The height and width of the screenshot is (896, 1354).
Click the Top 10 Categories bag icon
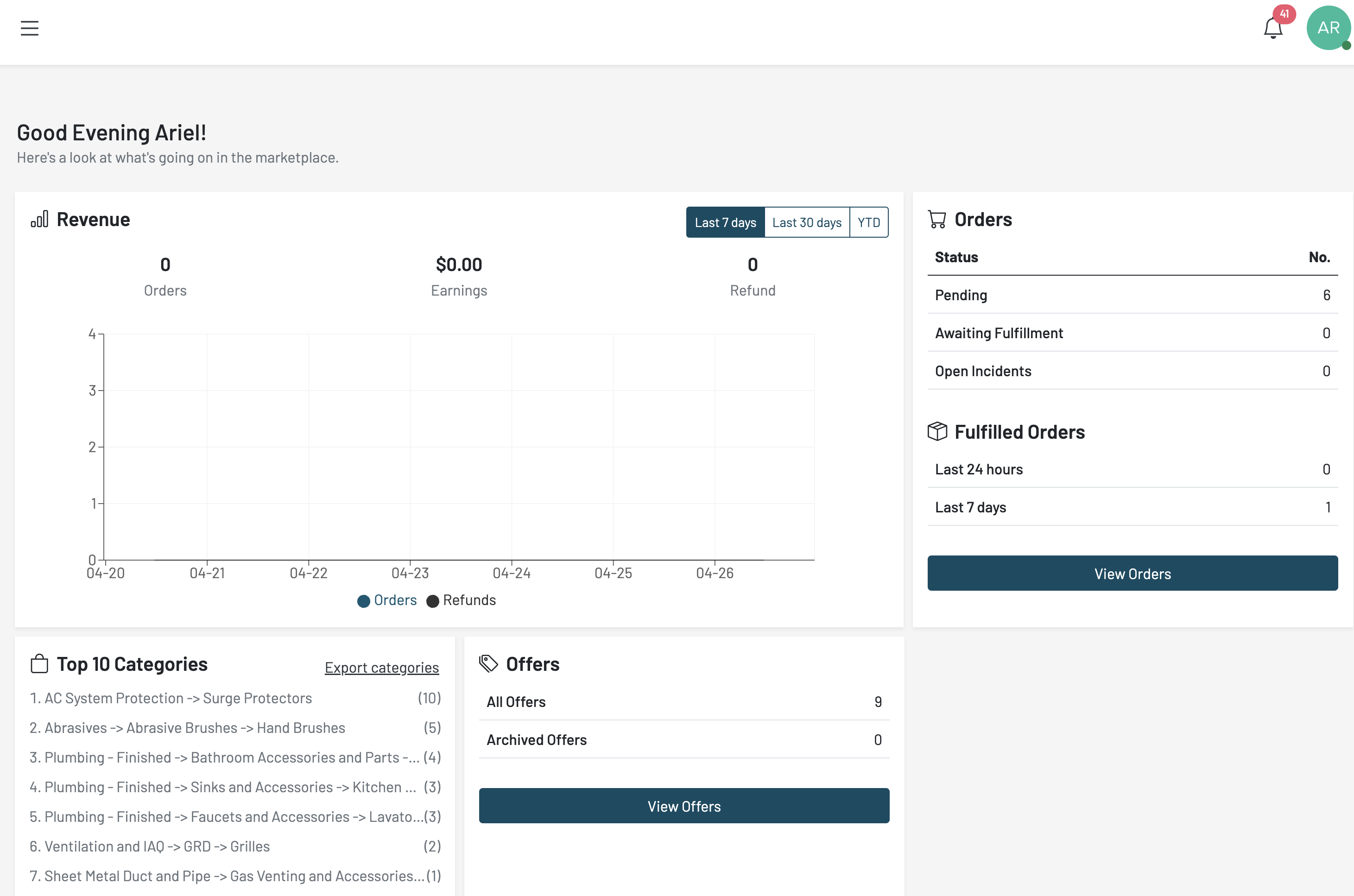39,664
